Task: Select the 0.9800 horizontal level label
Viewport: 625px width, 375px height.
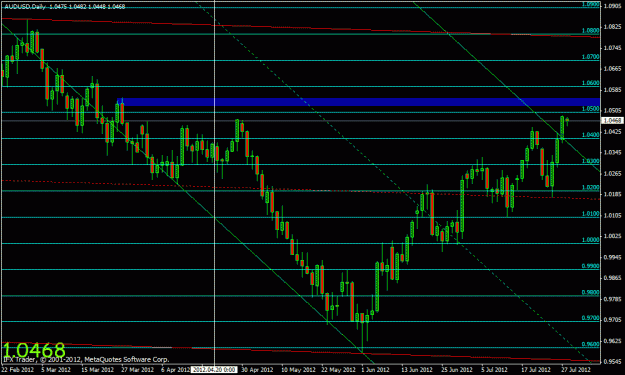Action: (x=590, y=292)
